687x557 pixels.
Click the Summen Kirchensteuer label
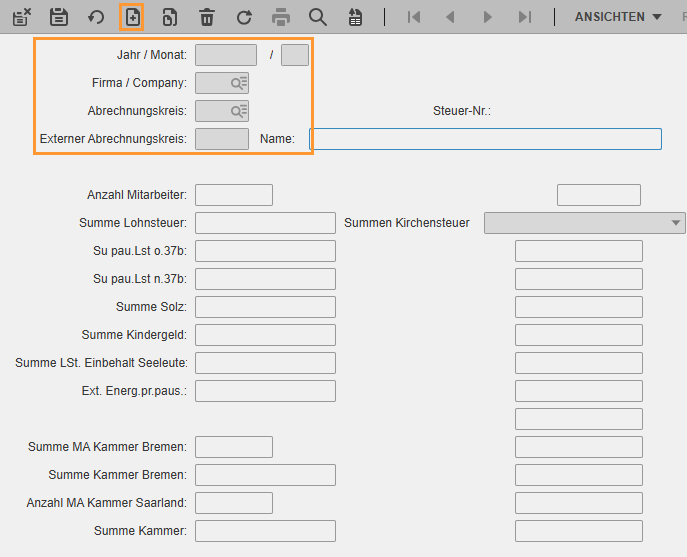pos(407,223)
